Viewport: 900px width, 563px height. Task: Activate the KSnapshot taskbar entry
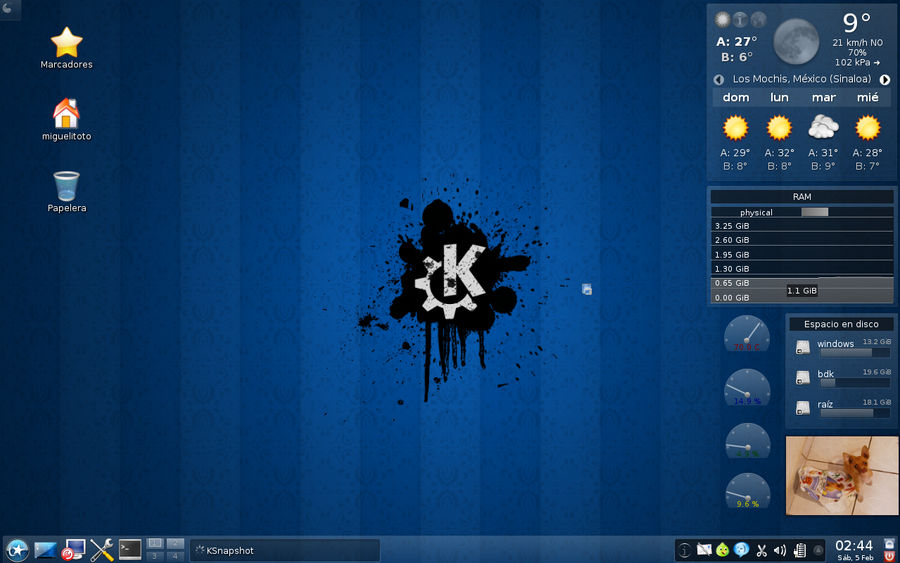tap(285, 550)
